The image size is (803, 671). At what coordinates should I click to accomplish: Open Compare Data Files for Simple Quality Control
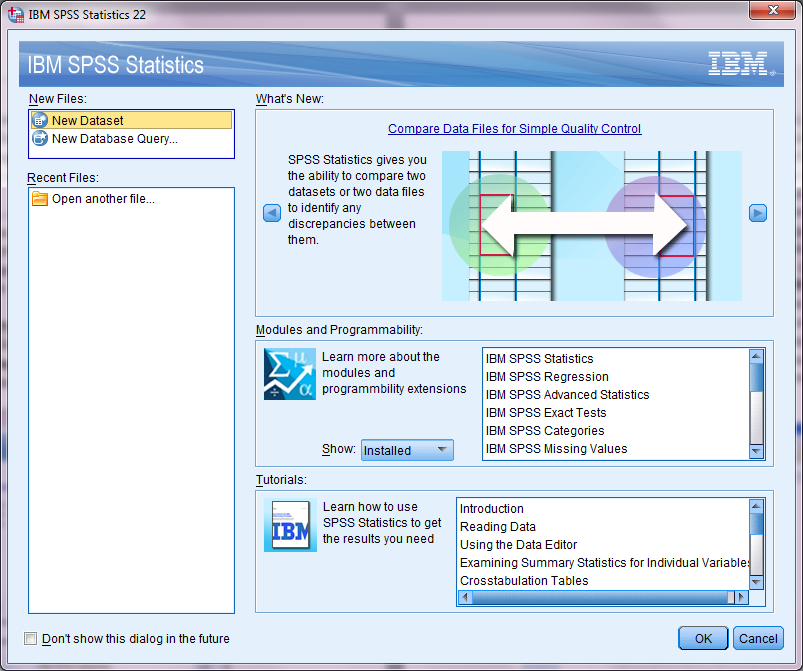coord(514,129)
